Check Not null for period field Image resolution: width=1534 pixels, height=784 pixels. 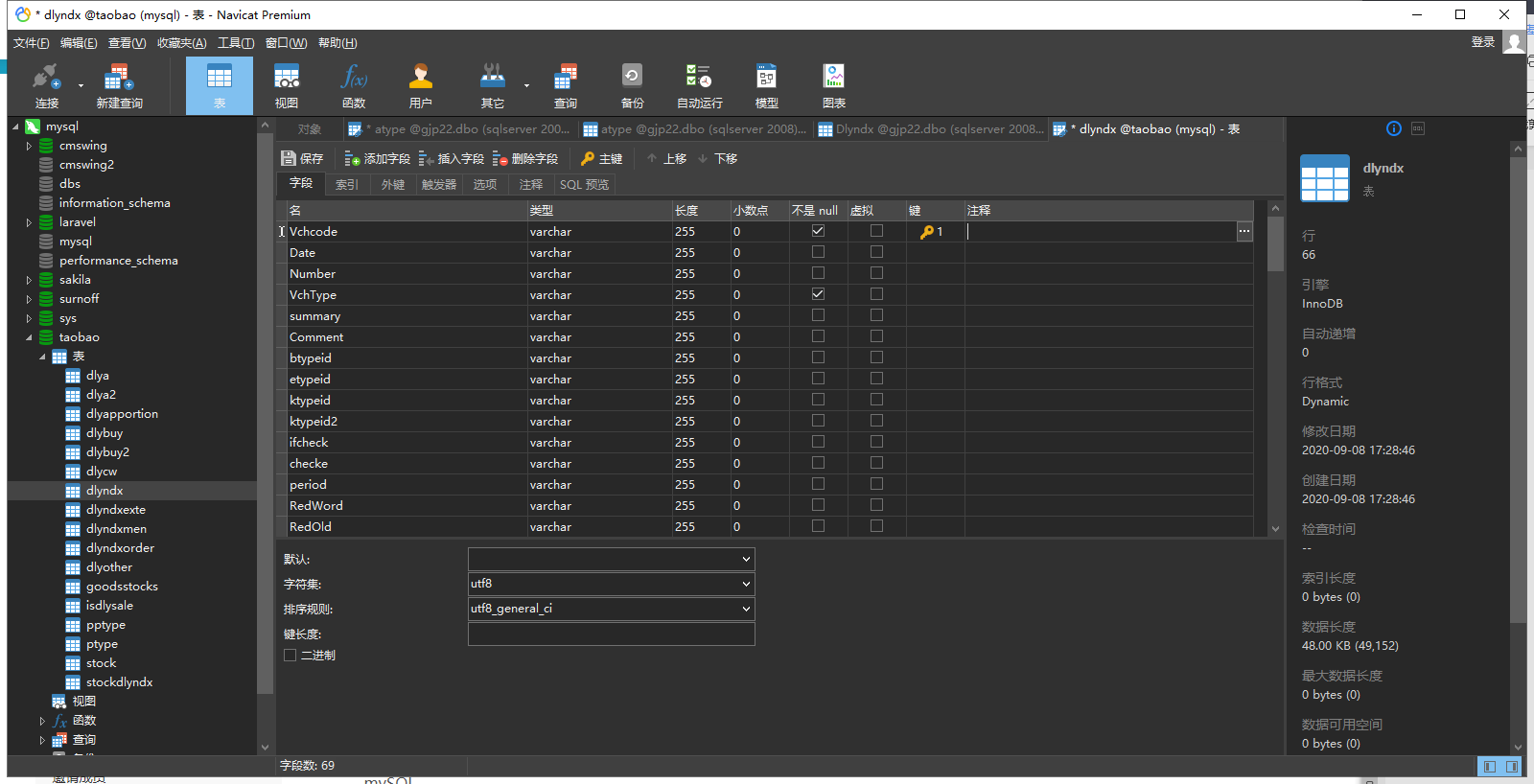(818, 484)
